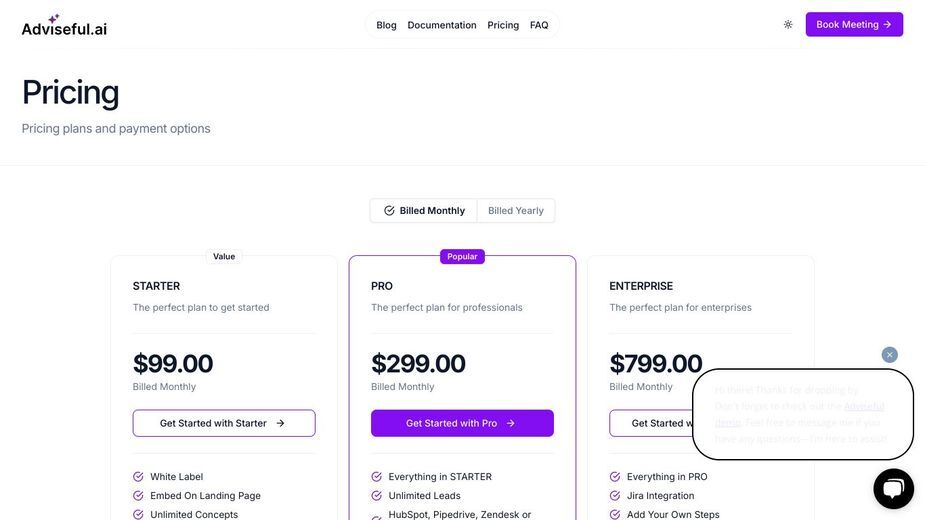
Task: Go to the Pricing nav item
Action: (x=503, y=25)
